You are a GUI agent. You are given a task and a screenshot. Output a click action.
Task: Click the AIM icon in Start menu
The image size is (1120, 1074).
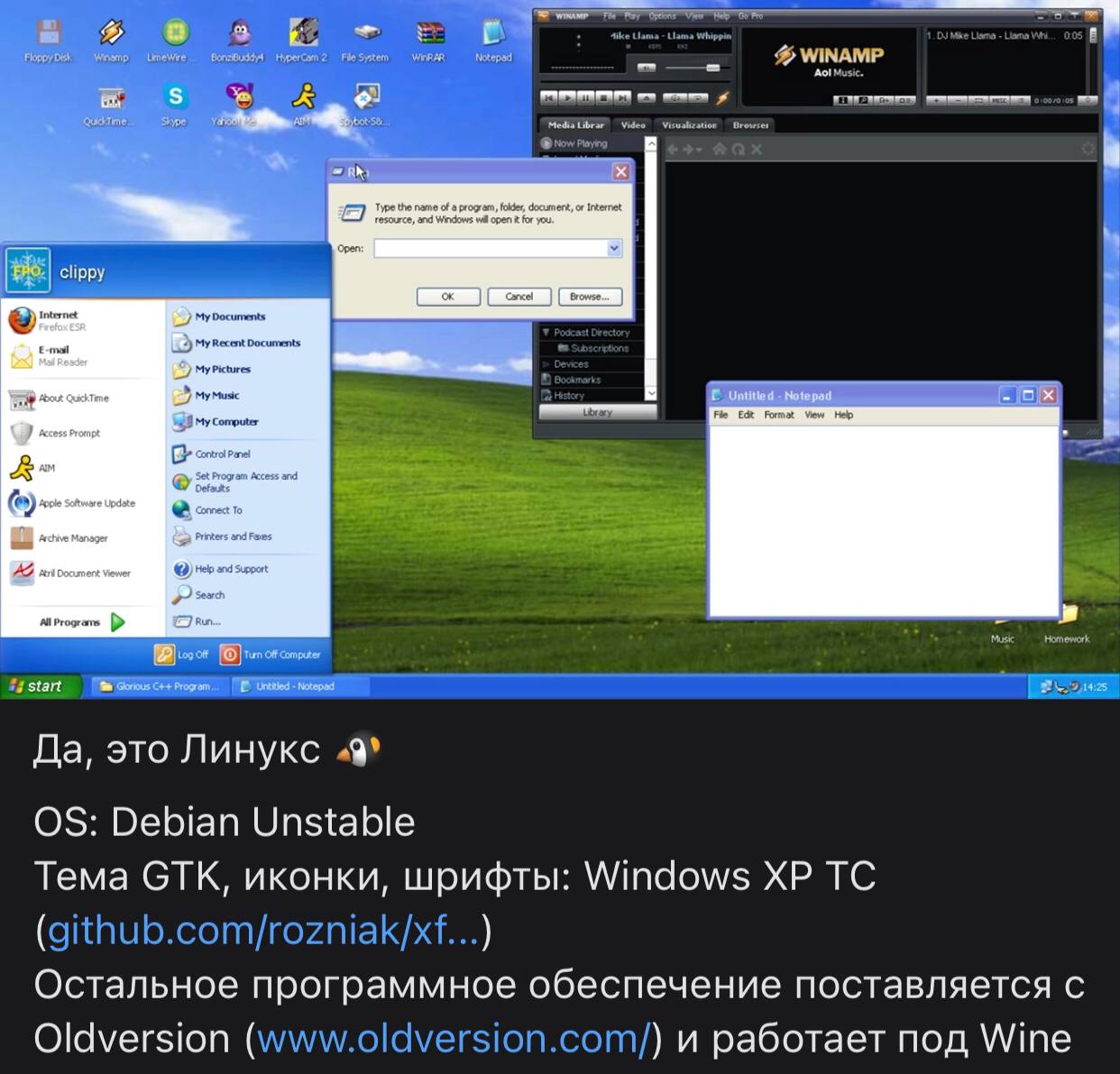(x=23, y=468)
